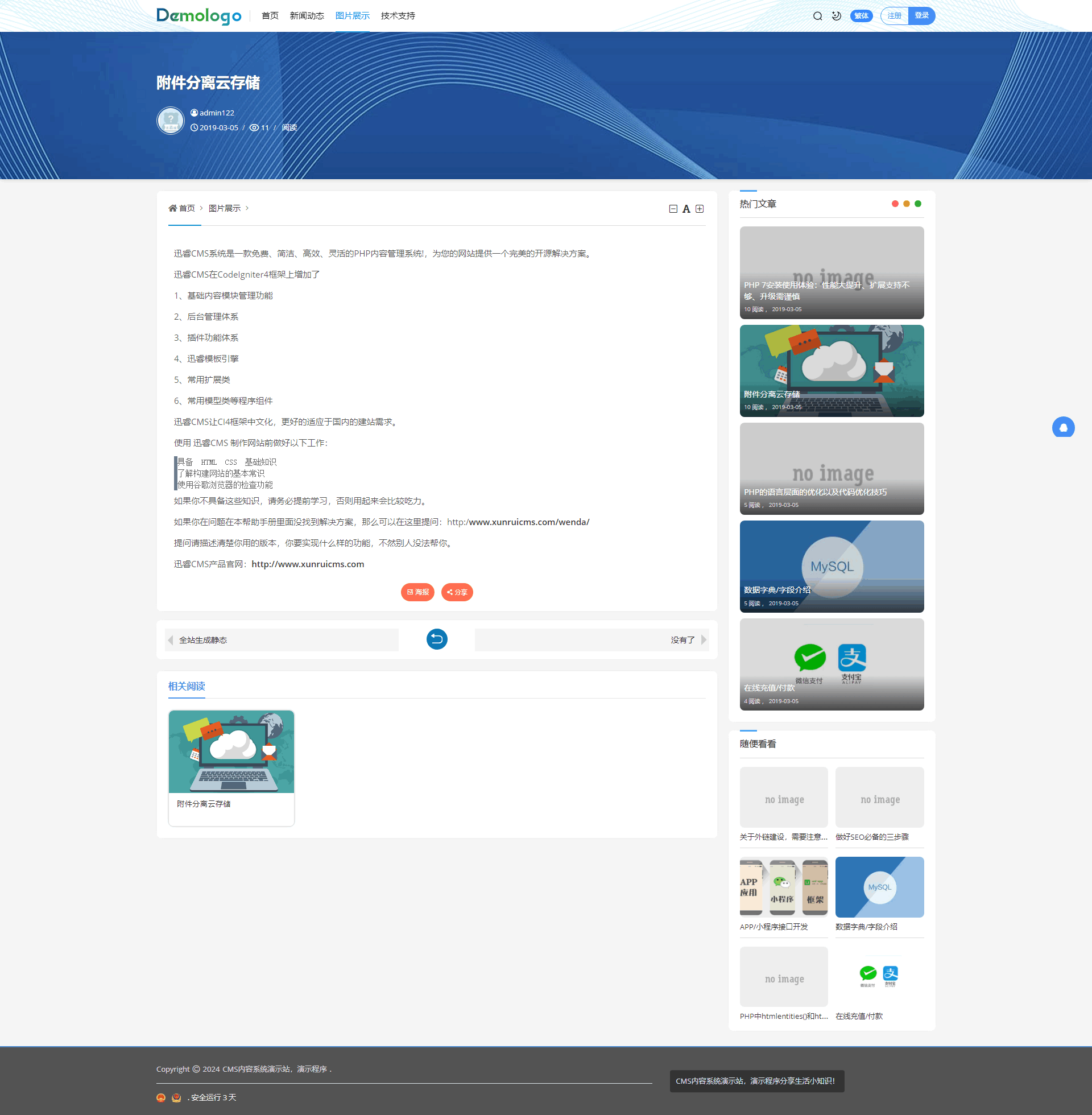Open the MySQL 数据字典 thumbnail in 热门文章
1092x1115 pixels.
point(832,566)
